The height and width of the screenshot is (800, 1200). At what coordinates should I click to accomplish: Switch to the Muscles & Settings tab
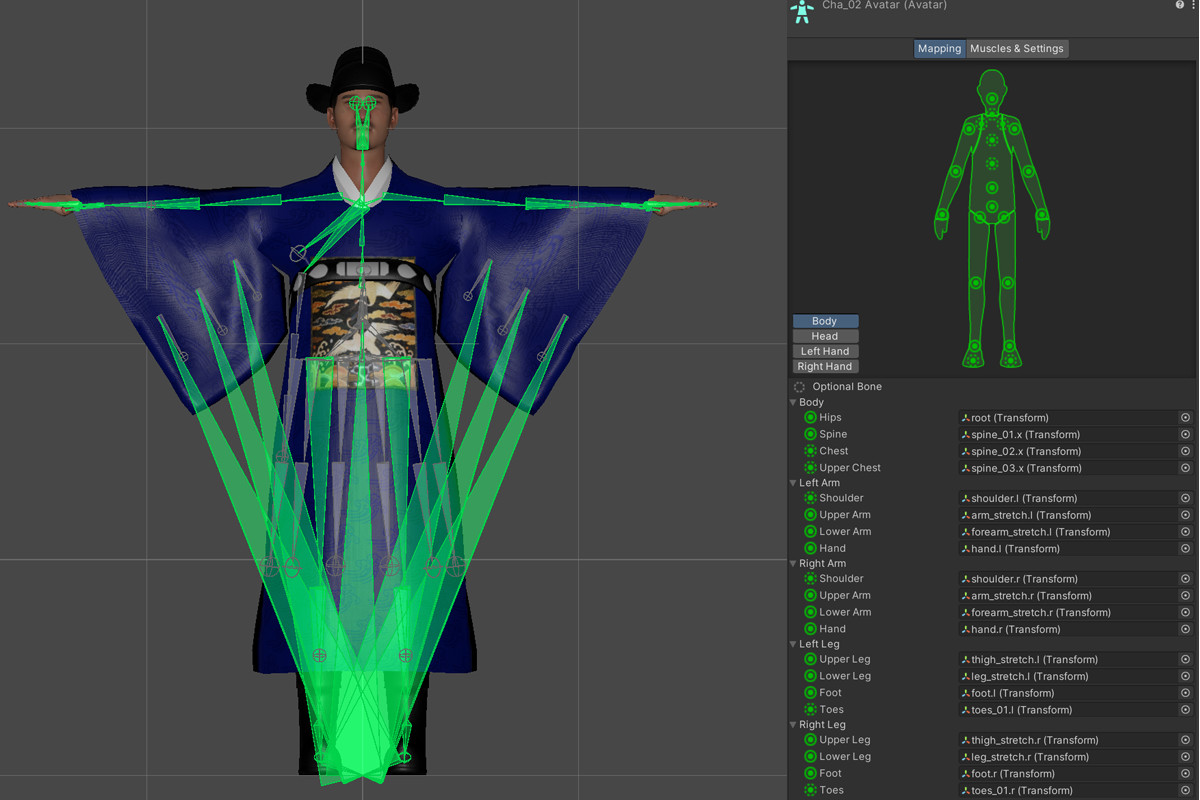[1016, 48]
